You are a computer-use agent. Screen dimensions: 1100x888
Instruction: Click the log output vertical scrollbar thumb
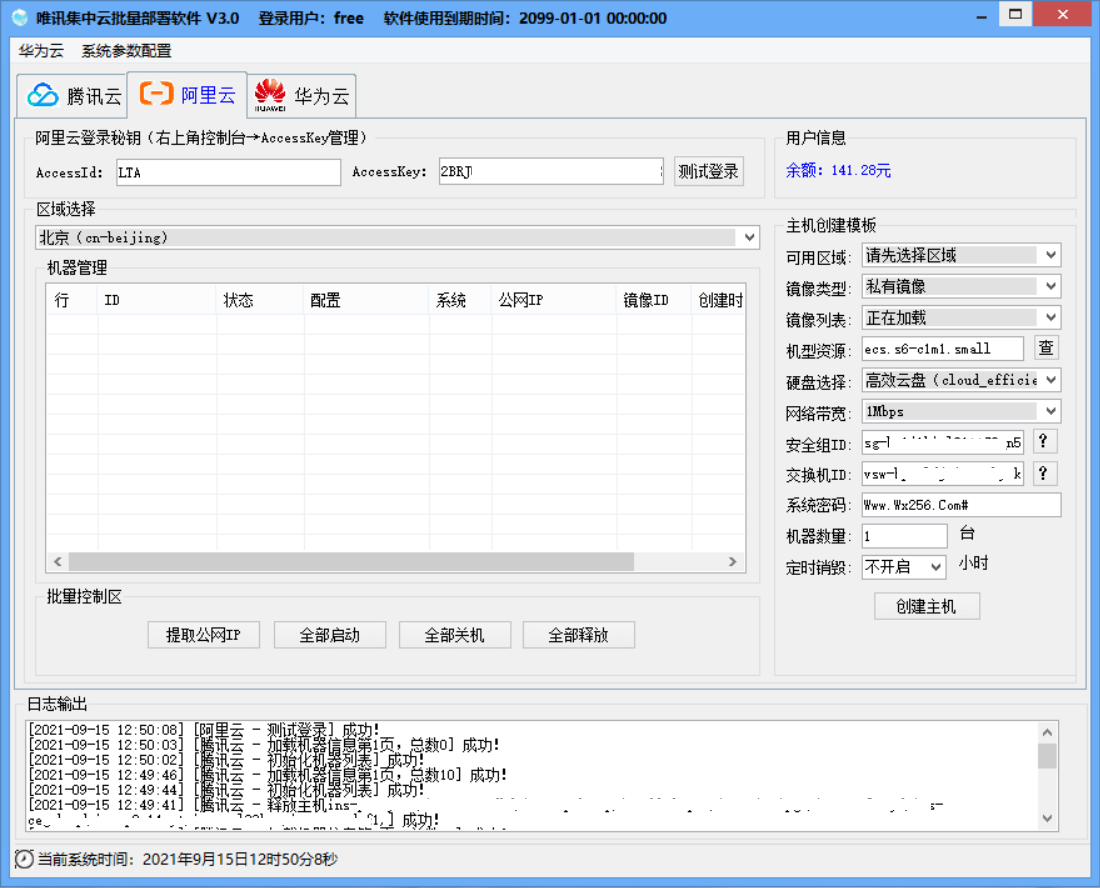coord(1047,756)
